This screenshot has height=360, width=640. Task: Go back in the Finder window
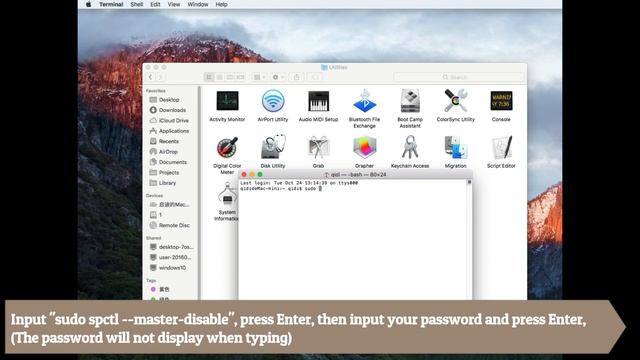pos(151,77)
